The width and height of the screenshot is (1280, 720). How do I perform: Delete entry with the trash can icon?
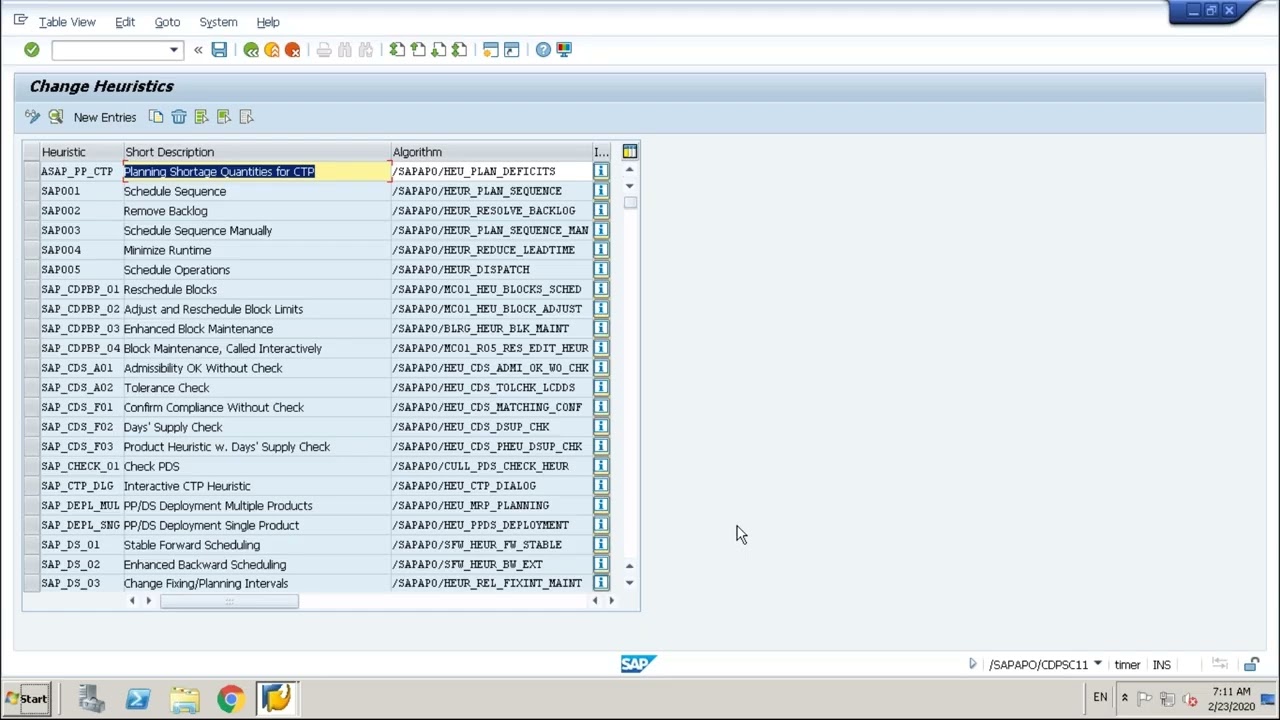click(x=179, y=117)
